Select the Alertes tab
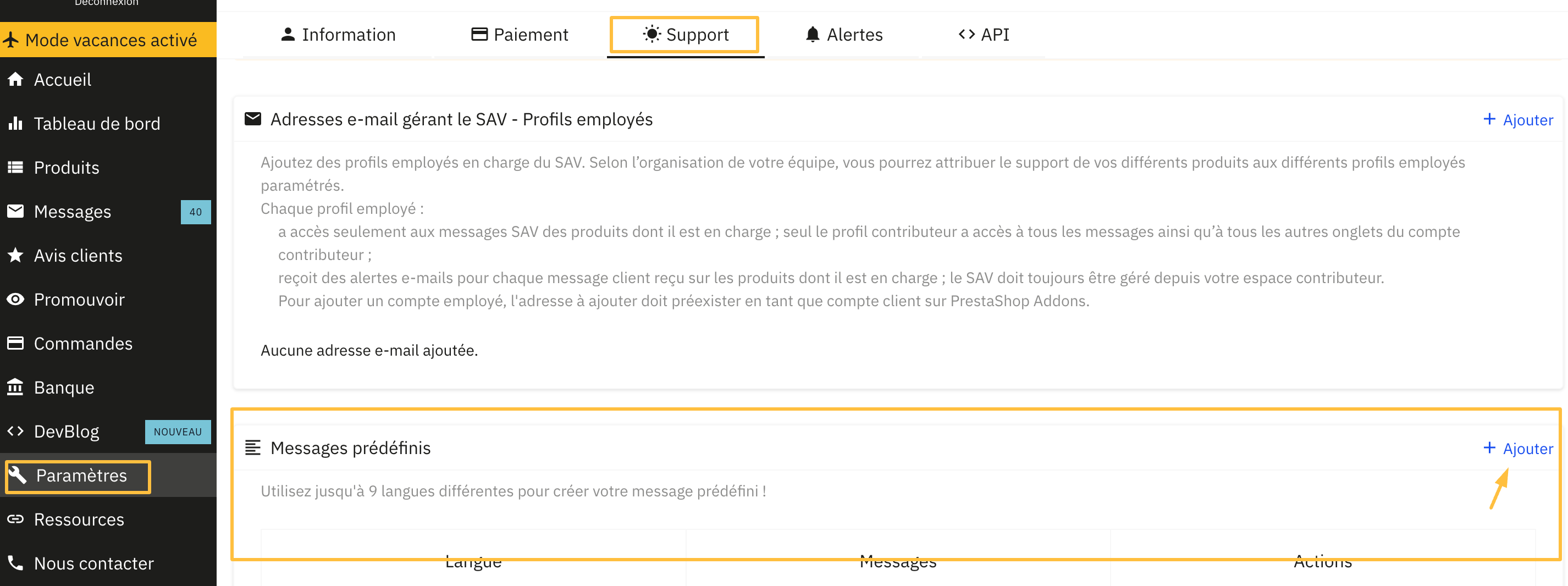This screenshot has height=586, width=1568. (843, 35)
